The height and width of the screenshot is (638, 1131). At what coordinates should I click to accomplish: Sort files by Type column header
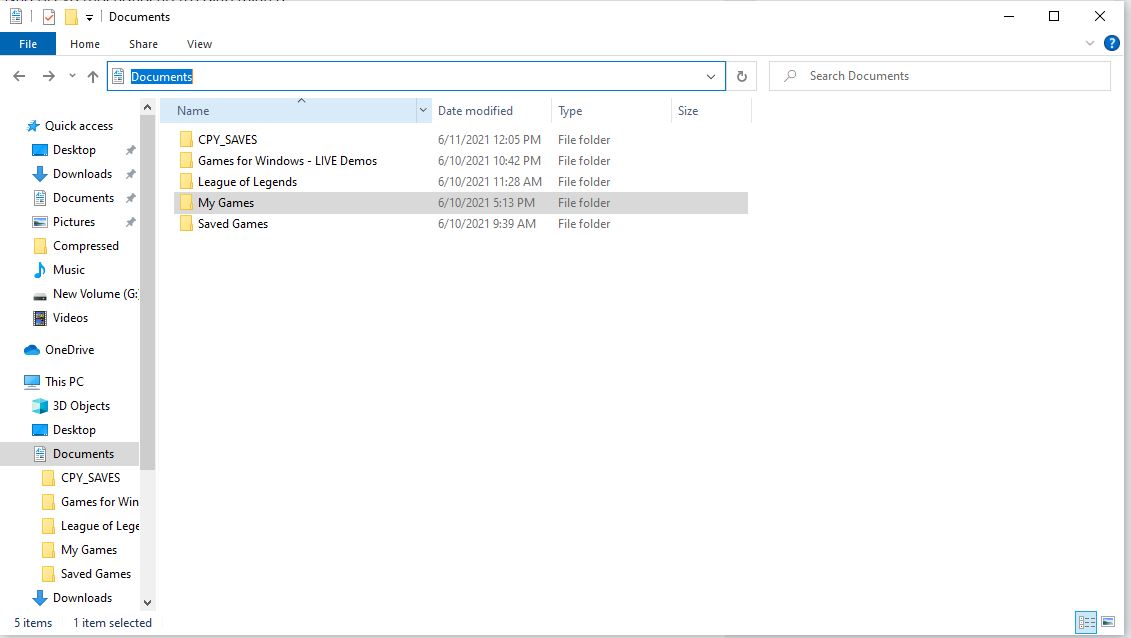coord(570,111)
